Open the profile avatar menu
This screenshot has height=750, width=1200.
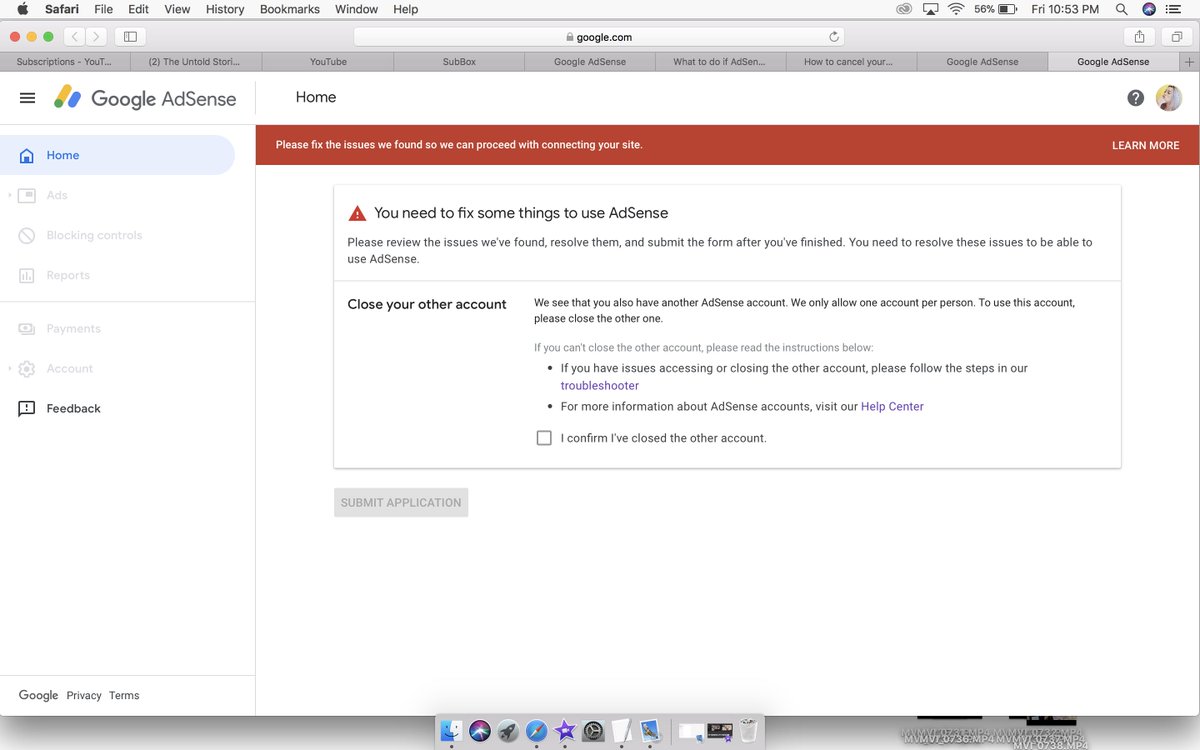tap(1168, 98)
